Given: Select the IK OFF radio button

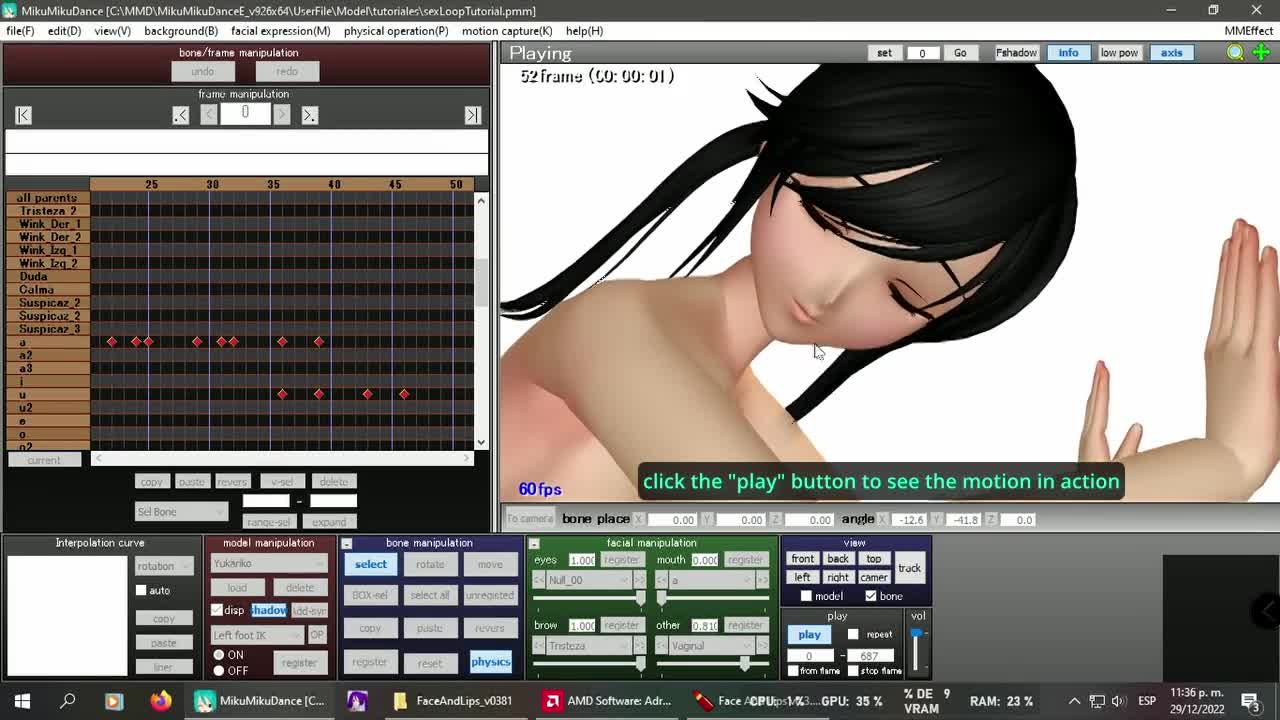Looking at the screenshot, I should coord(219,670).
